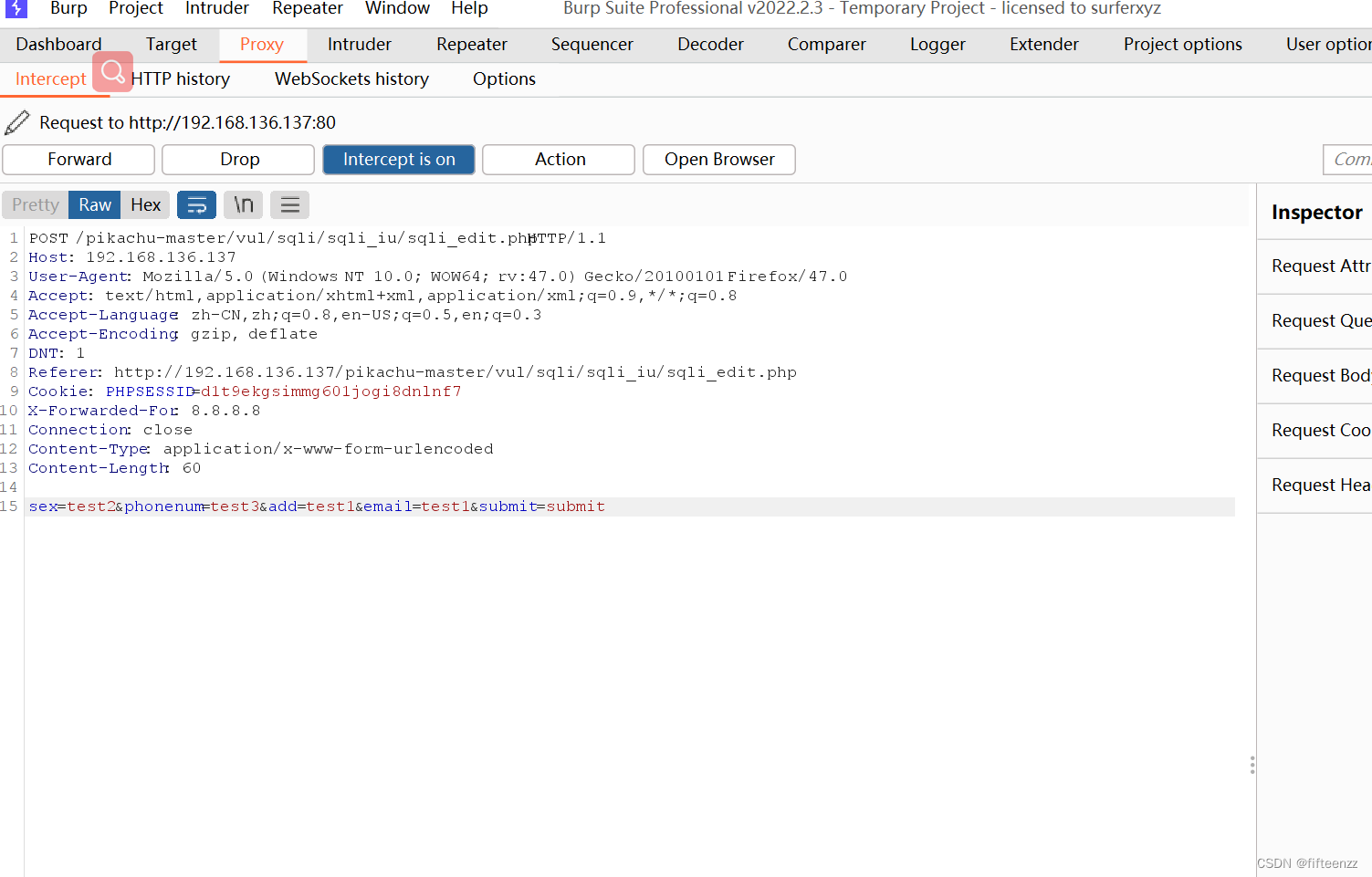Switch to the Dashboard tab
This screenshot has width=1372, height=877.
click(x=58, y=45)
